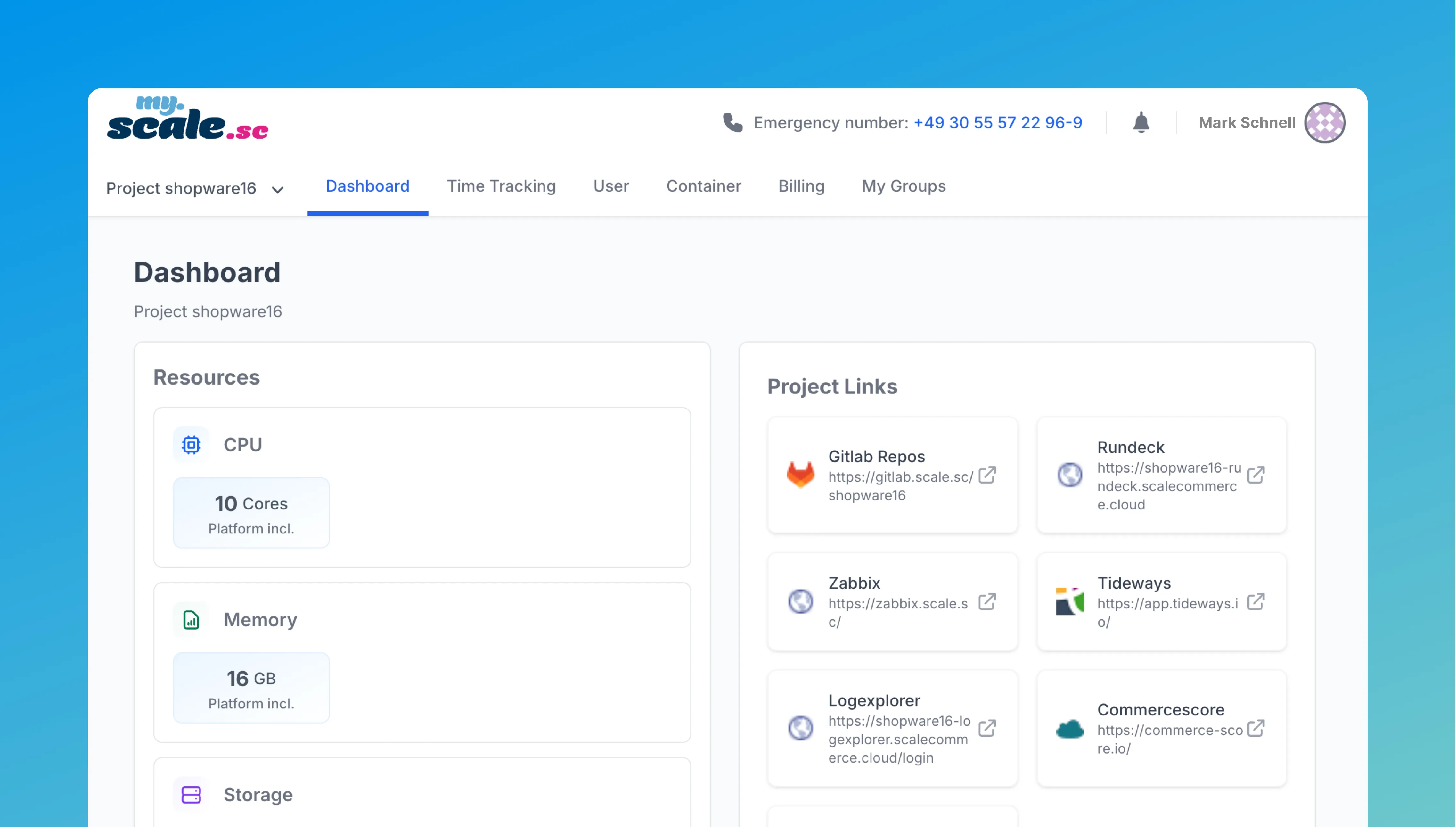Image resolution: width=1456 pixels, height=827 pixels.
Task: Click the Commercescore cloud icon
Action: point(1069,728)
